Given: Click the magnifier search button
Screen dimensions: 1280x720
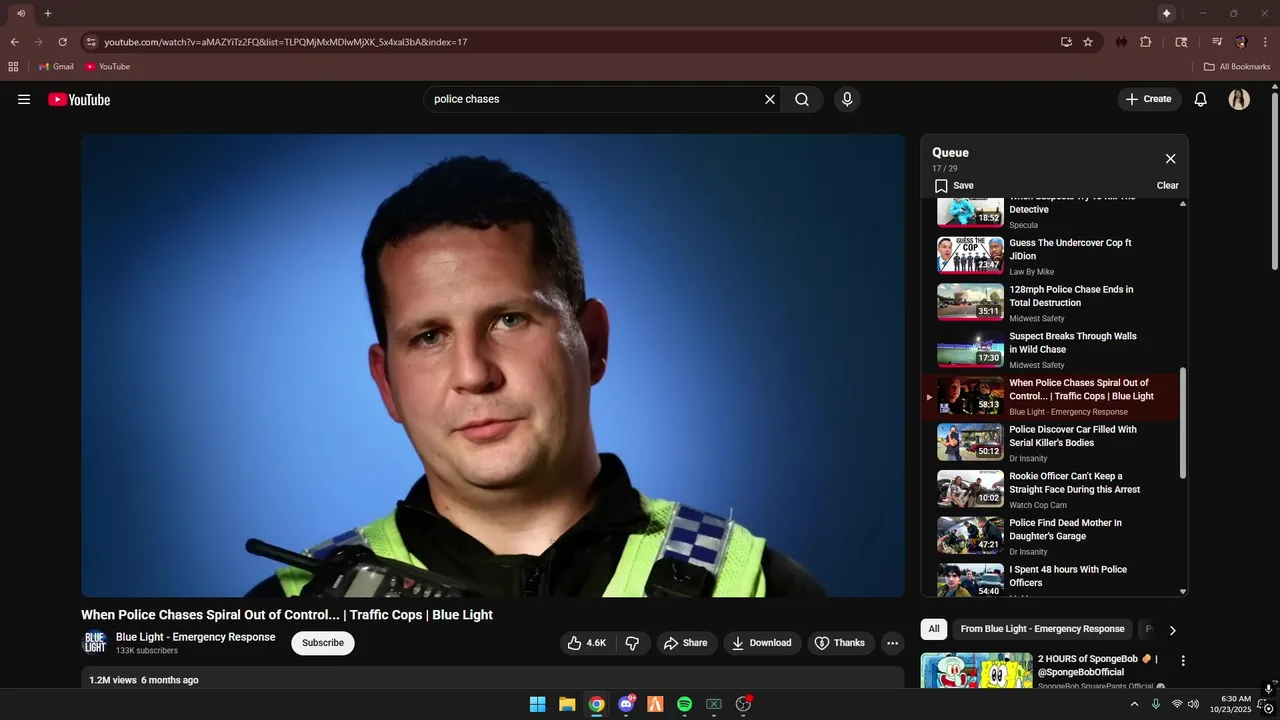Looking at the screenshot, I should pos(802,99).
